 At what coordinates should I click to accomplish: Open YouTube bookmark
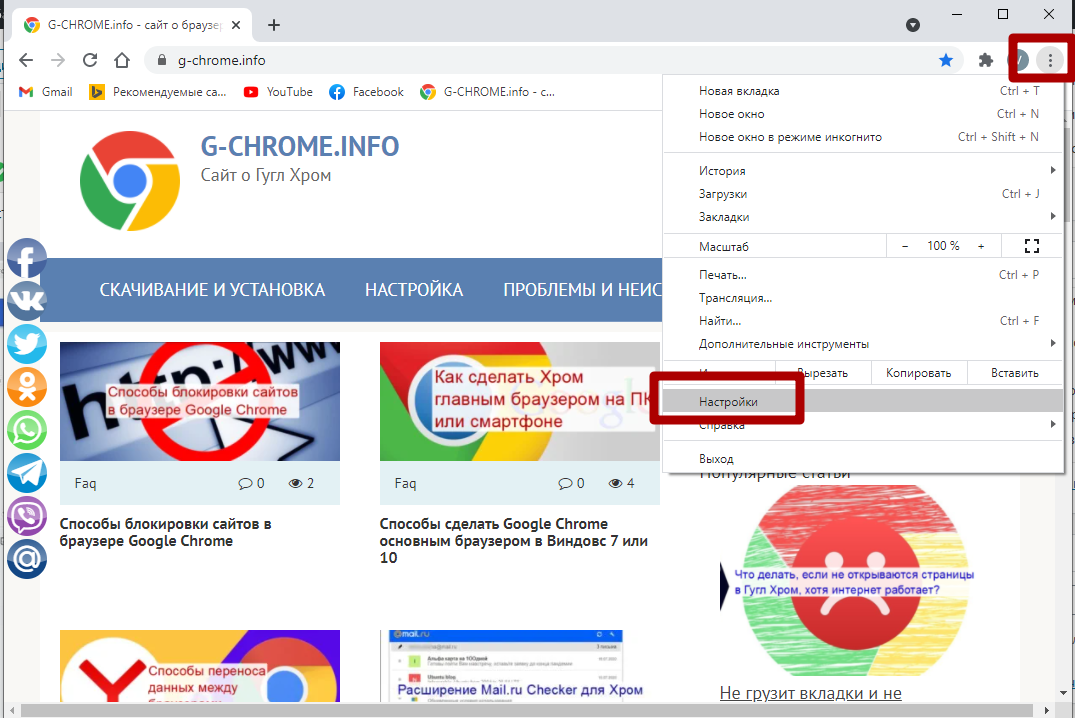point(278,92)
